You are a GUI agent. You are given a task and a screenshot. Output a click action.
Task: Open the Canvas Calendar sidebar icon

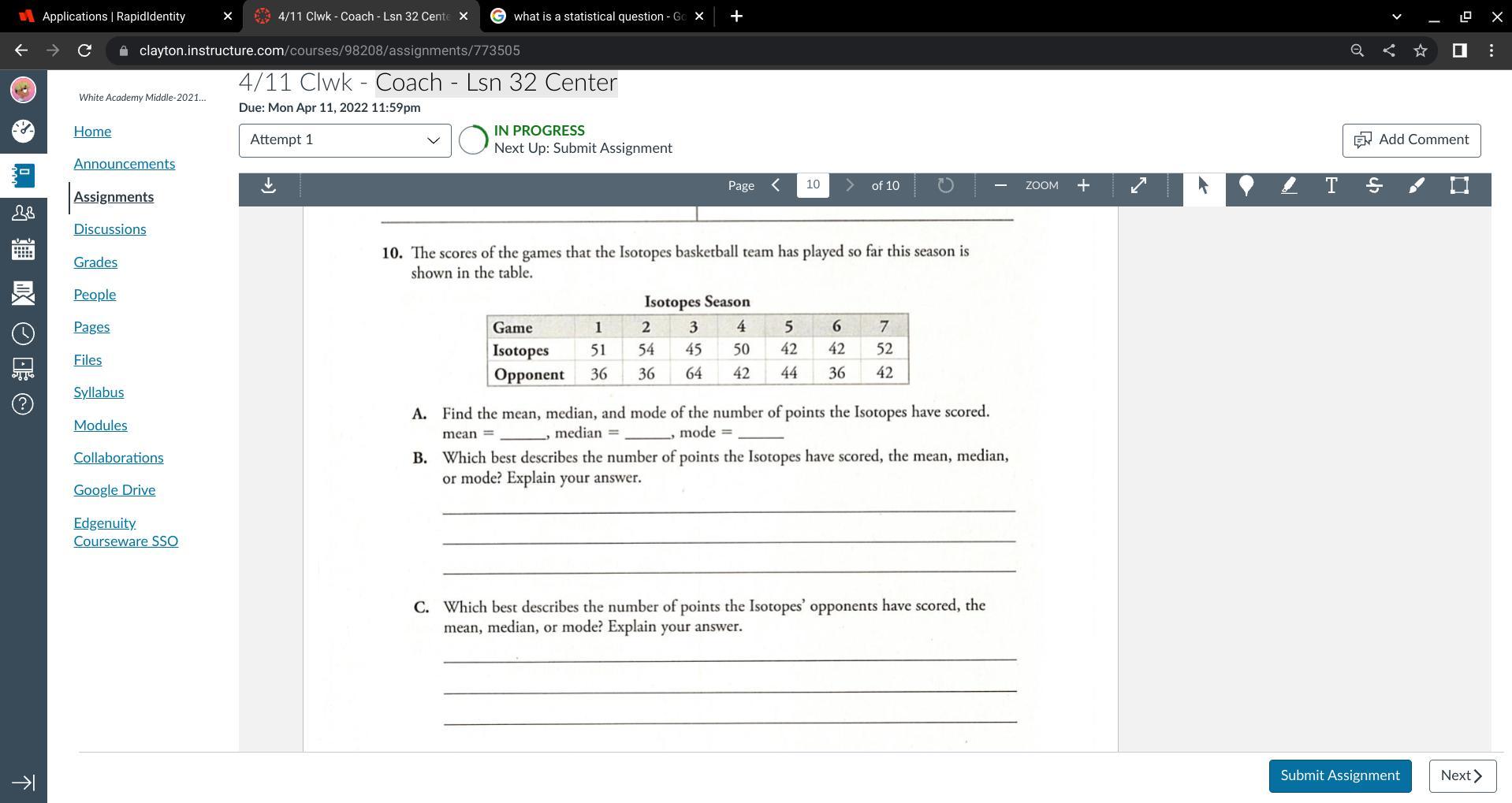point(23,250)
